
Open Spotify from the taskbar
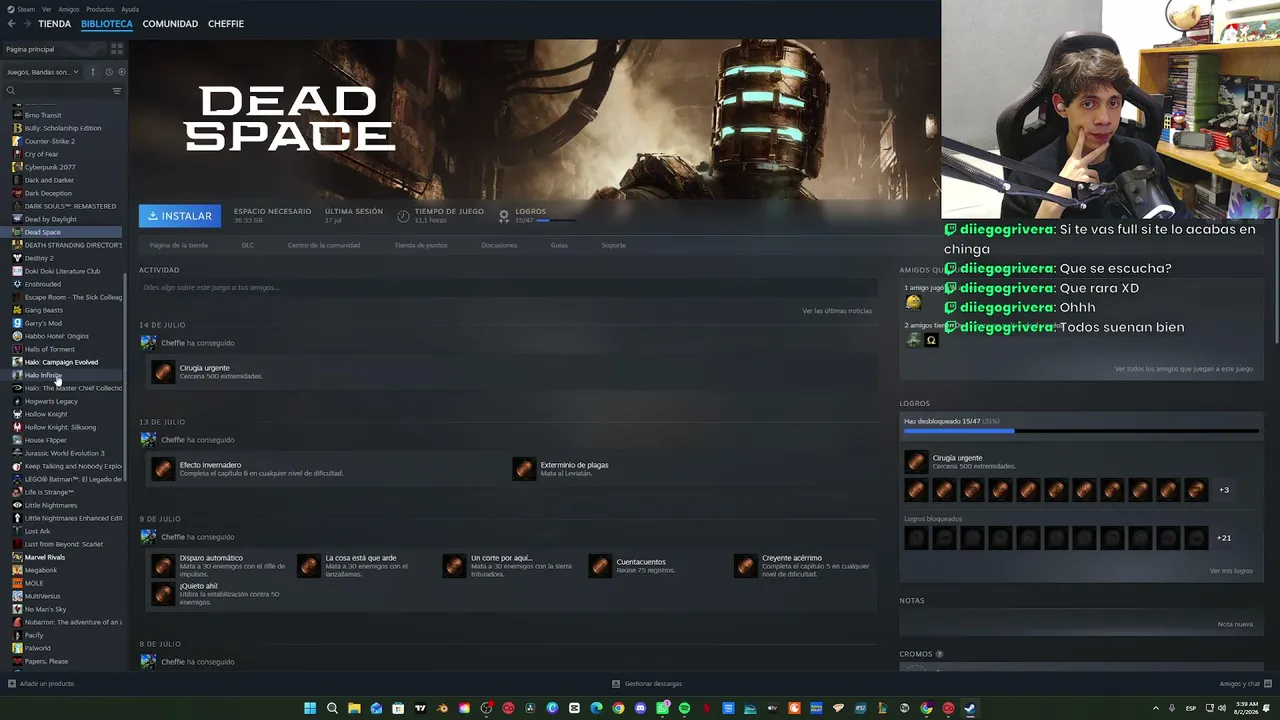[684, 709]
